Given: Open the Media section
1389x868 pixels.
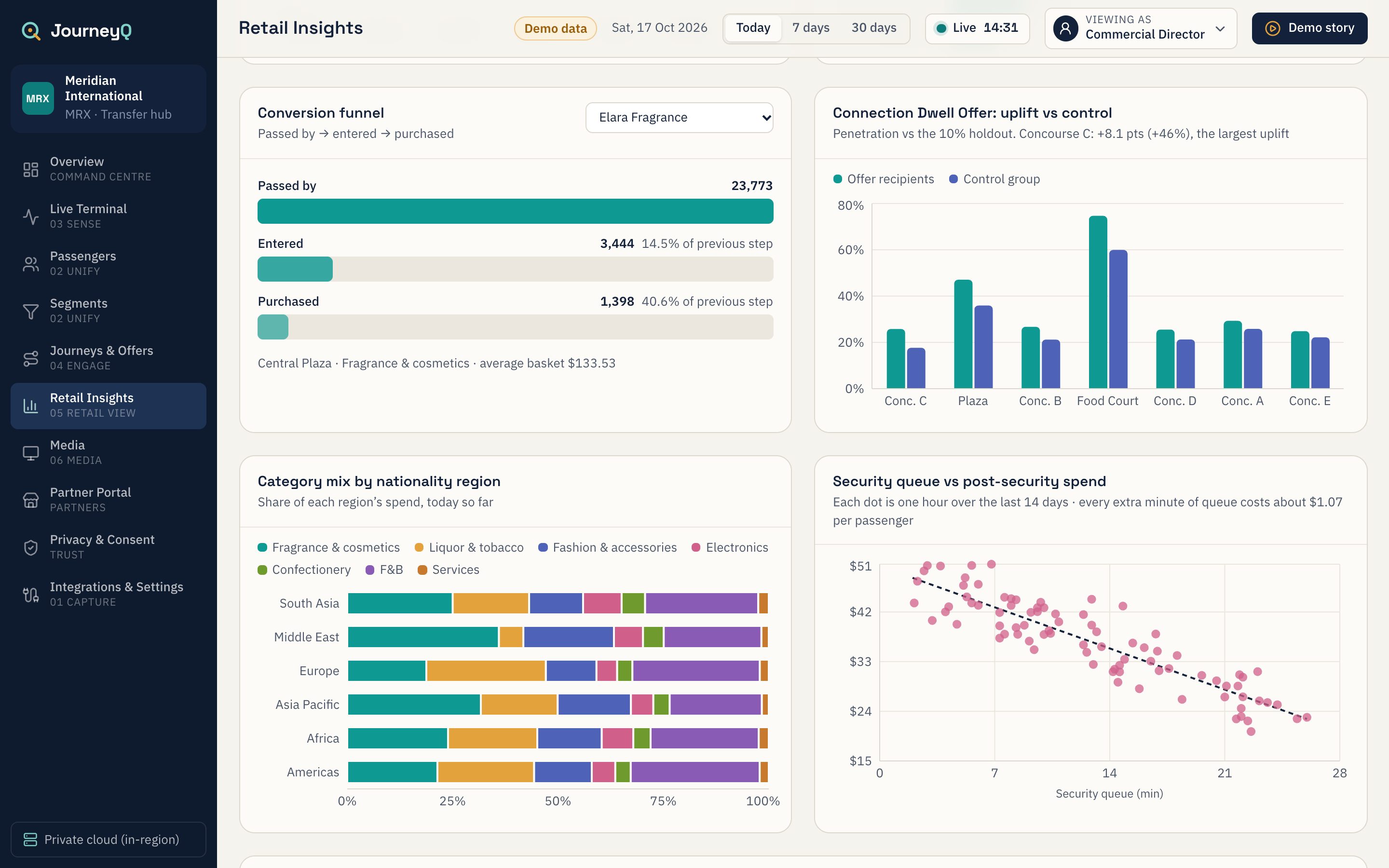Looking at the screenshot, I should click(x=109, y=453).
